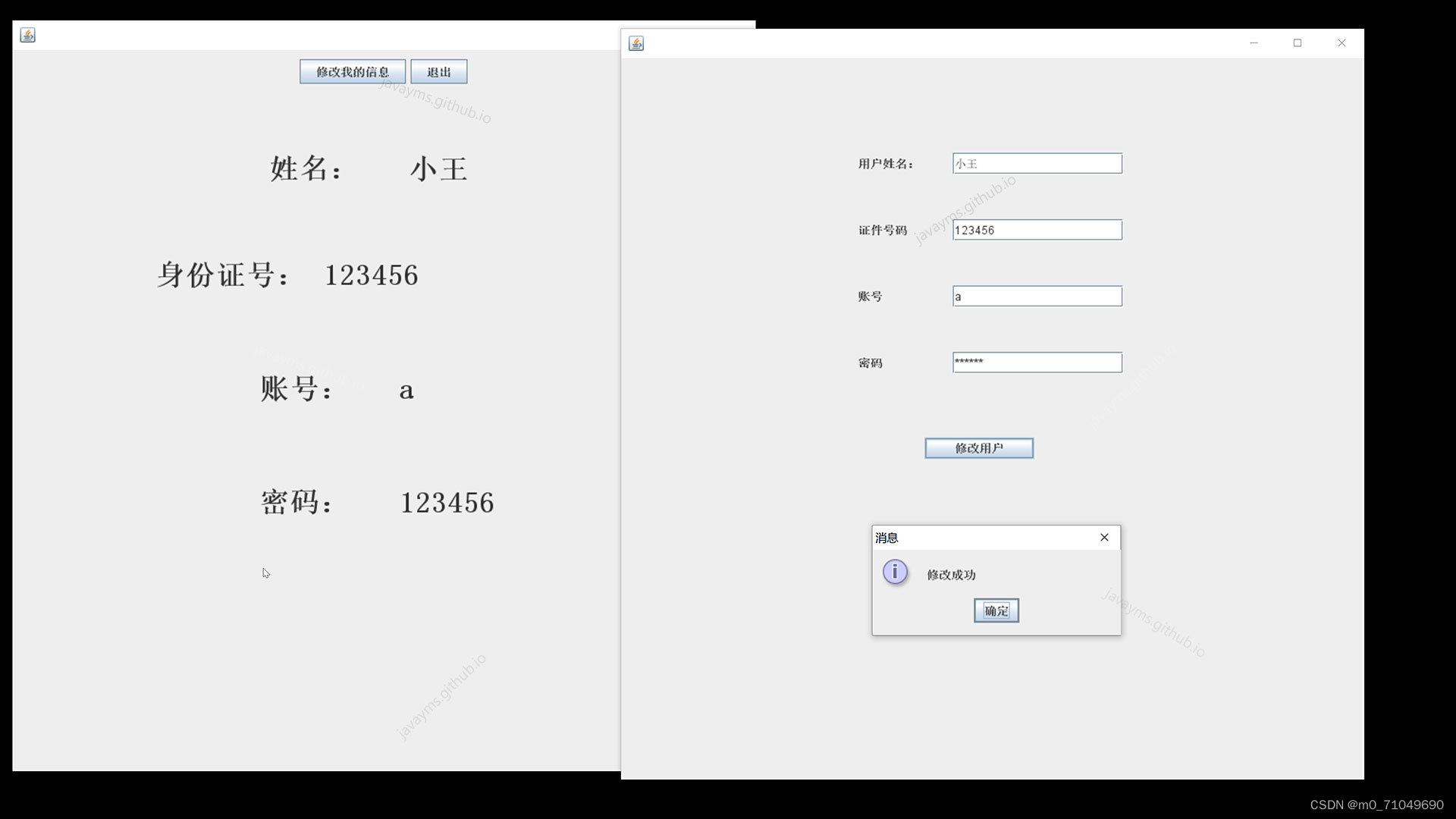The image size is (1456, 819).
Task: Click the 证件号码 input field
Action: 1037,230
